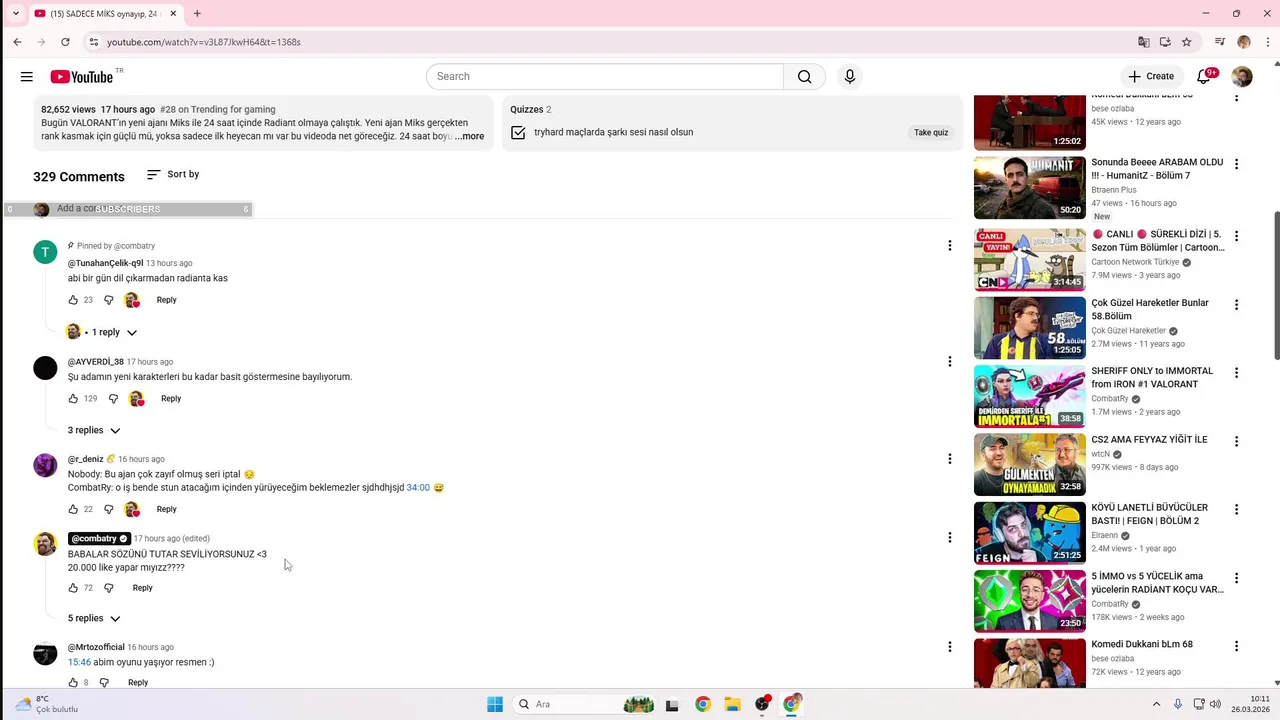
Task: Like the comment by @r_deniz
Action: click(73, 509)
